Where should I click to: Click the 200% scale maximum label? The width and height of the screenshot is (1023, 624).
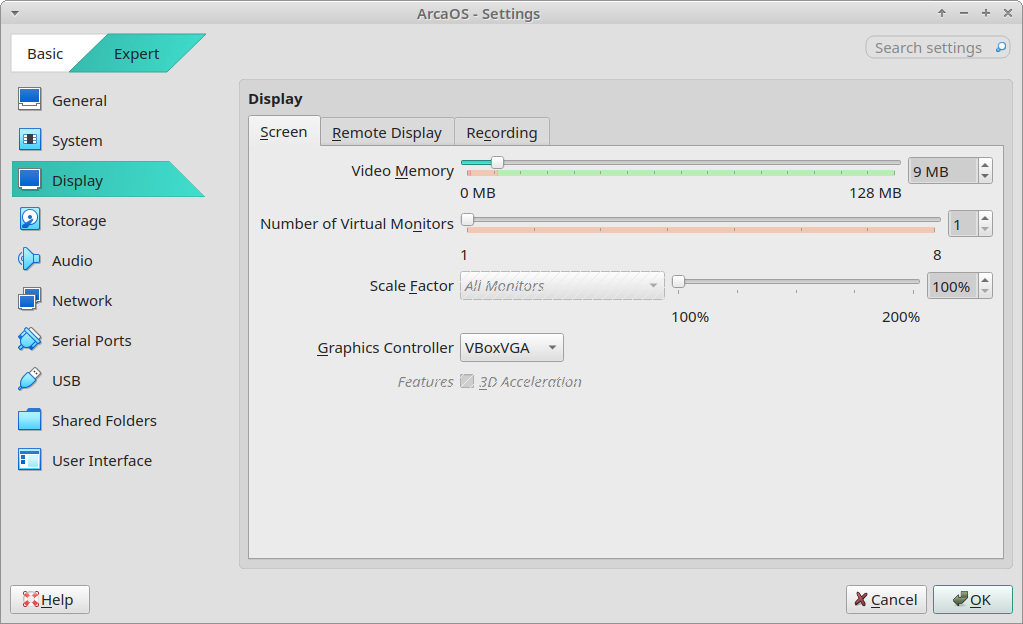[900, 317]
